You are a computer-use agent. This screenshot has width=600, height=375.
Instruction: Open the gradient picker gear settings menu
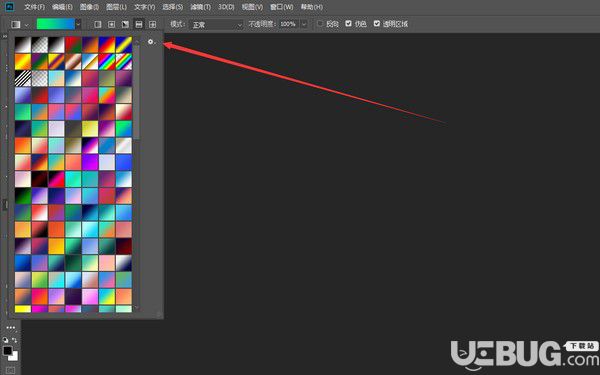[152, 42]
